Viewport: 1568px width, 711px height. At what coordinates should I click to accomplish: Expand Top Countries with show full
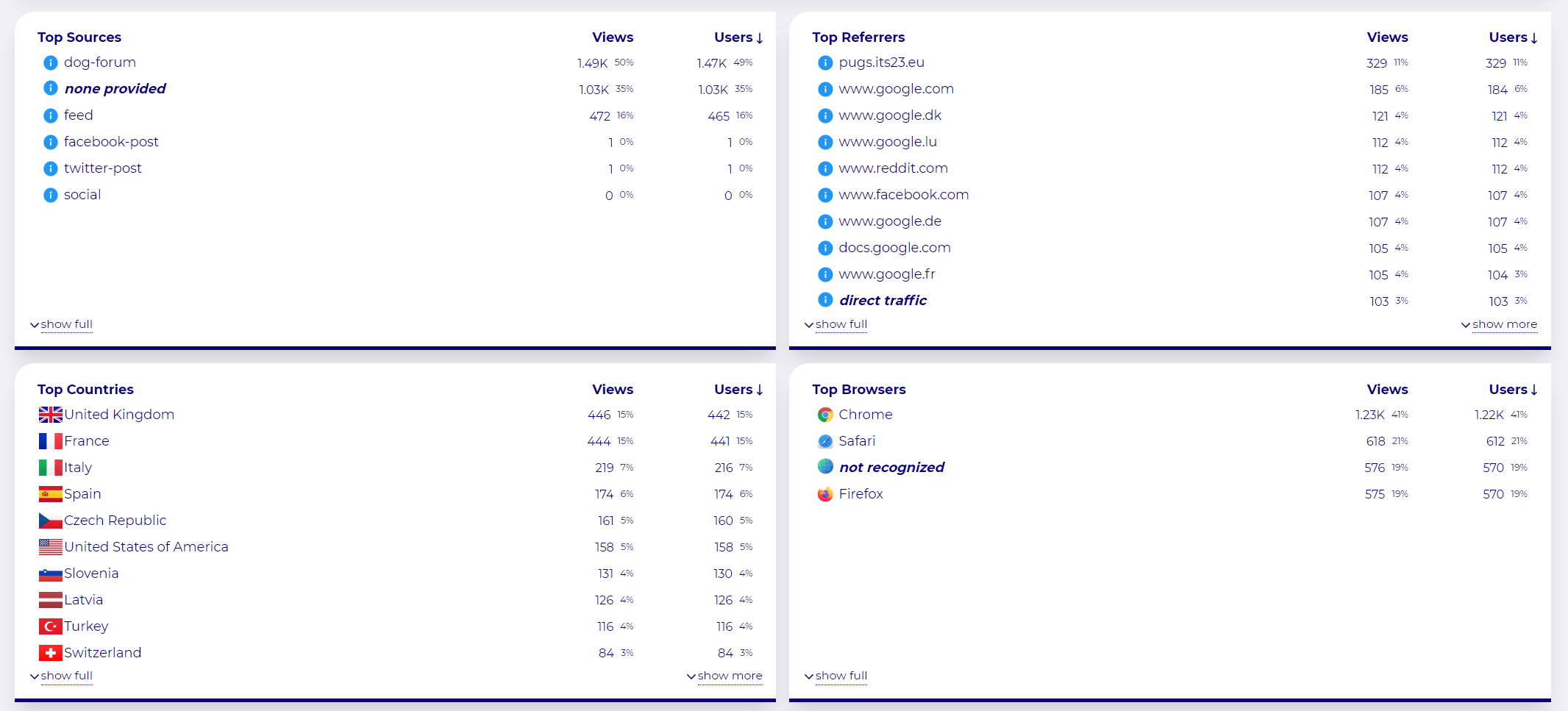click(x=62, y=676)
